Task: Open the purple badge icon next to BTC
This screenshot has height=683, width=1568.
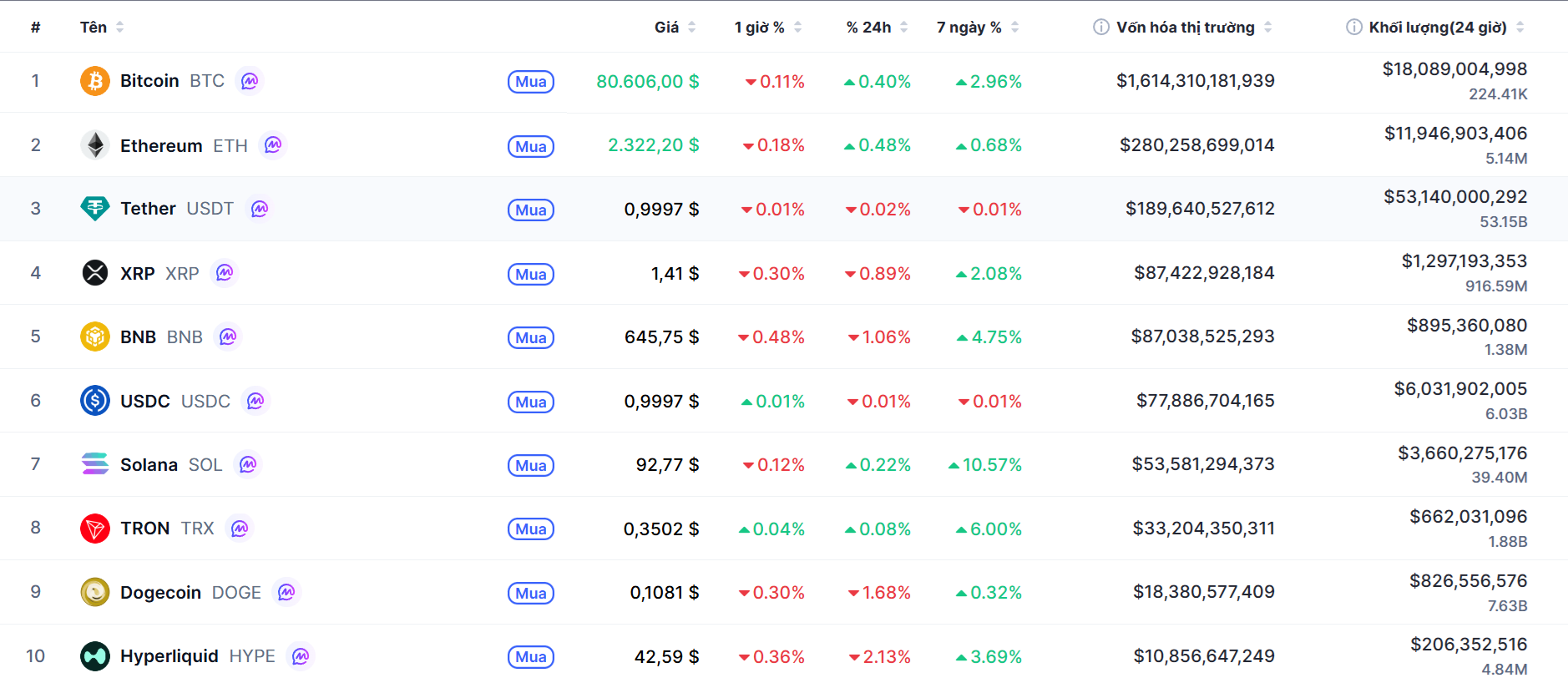Action: click(x=250, y=81)
